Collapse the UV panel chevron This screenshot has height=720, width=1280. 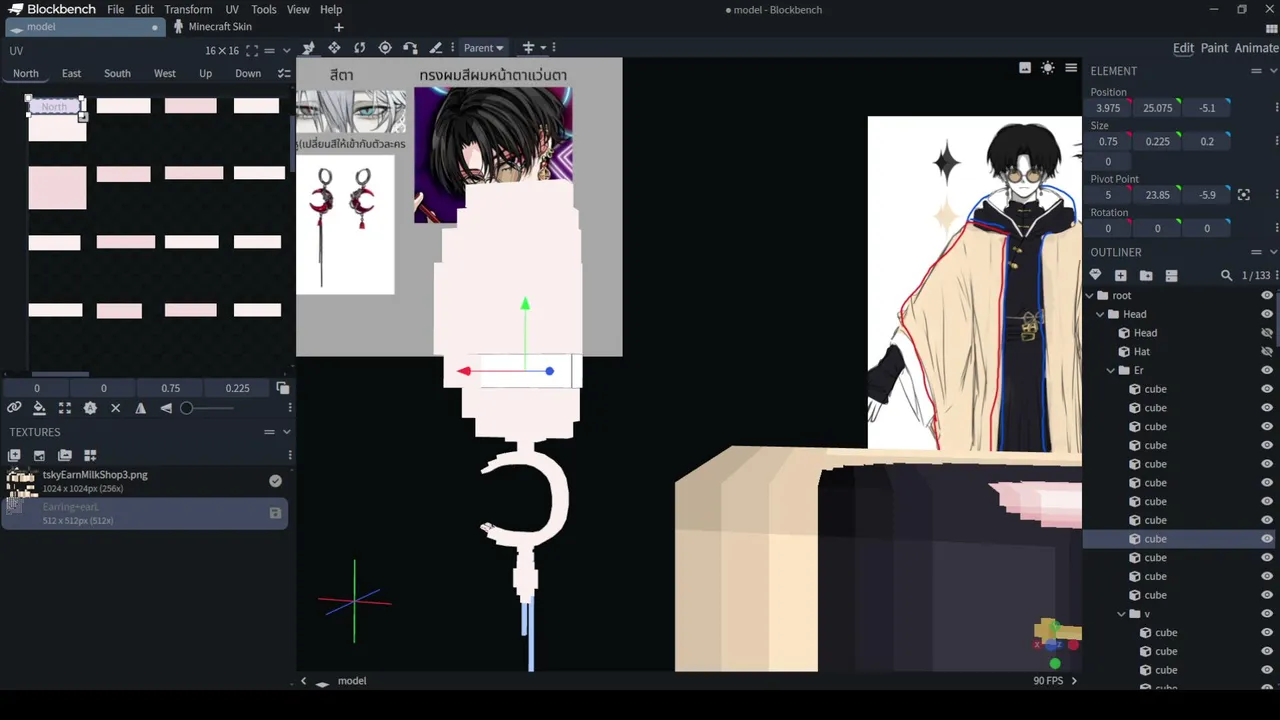(x=286, y=50)
